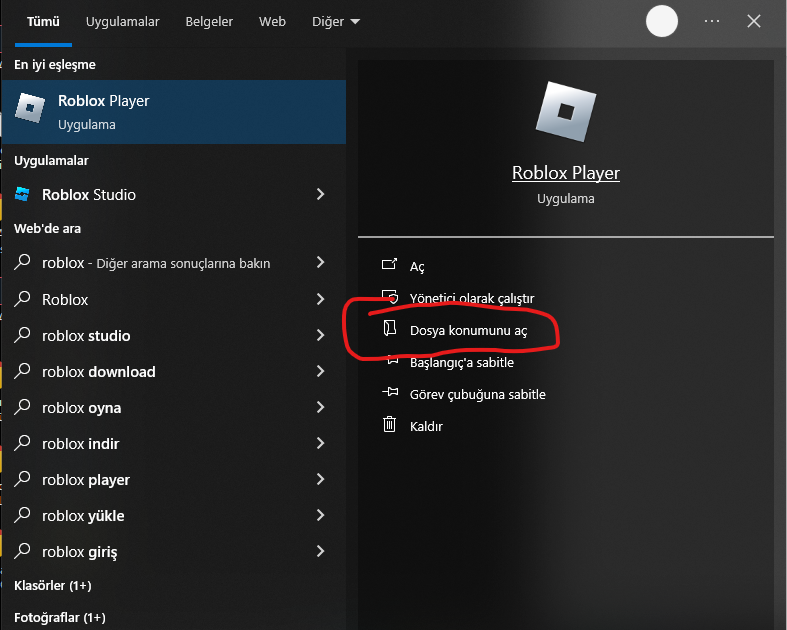Expand chevron for 'roblox giriş'

click(x=321, y=551)
